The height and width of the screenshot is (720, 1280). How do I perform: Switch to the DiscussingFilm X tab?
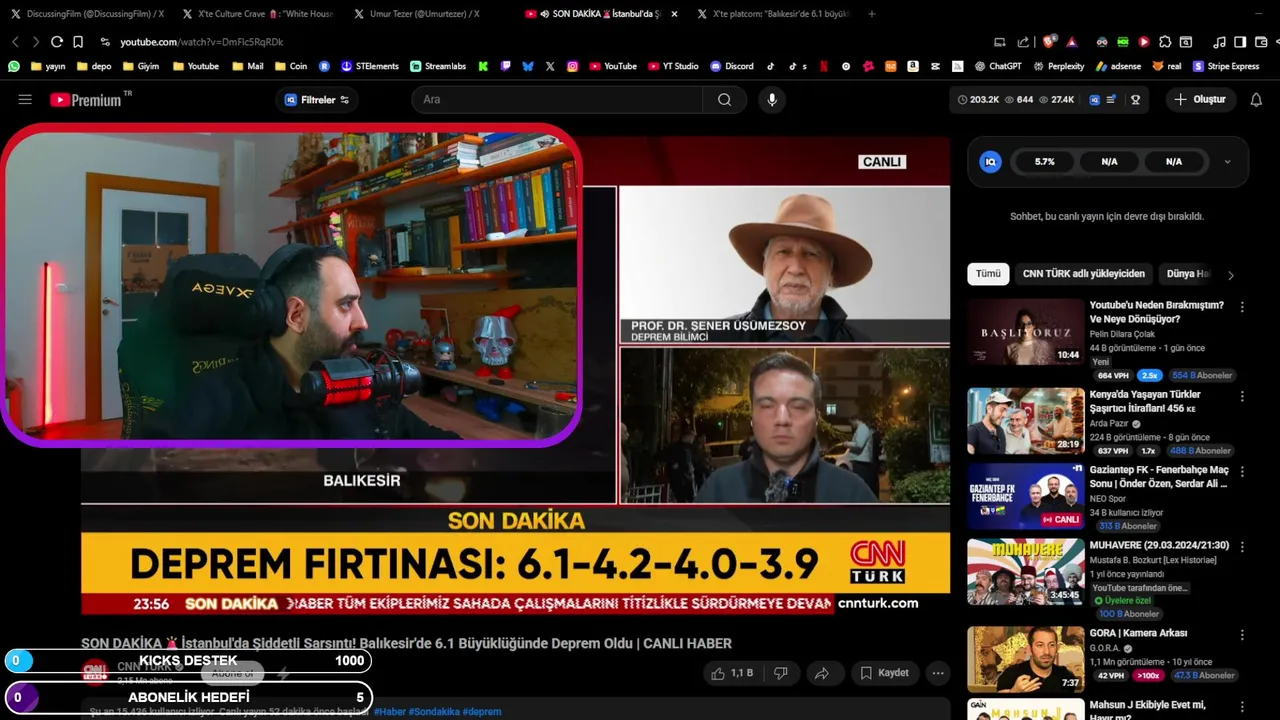[86, 14]
